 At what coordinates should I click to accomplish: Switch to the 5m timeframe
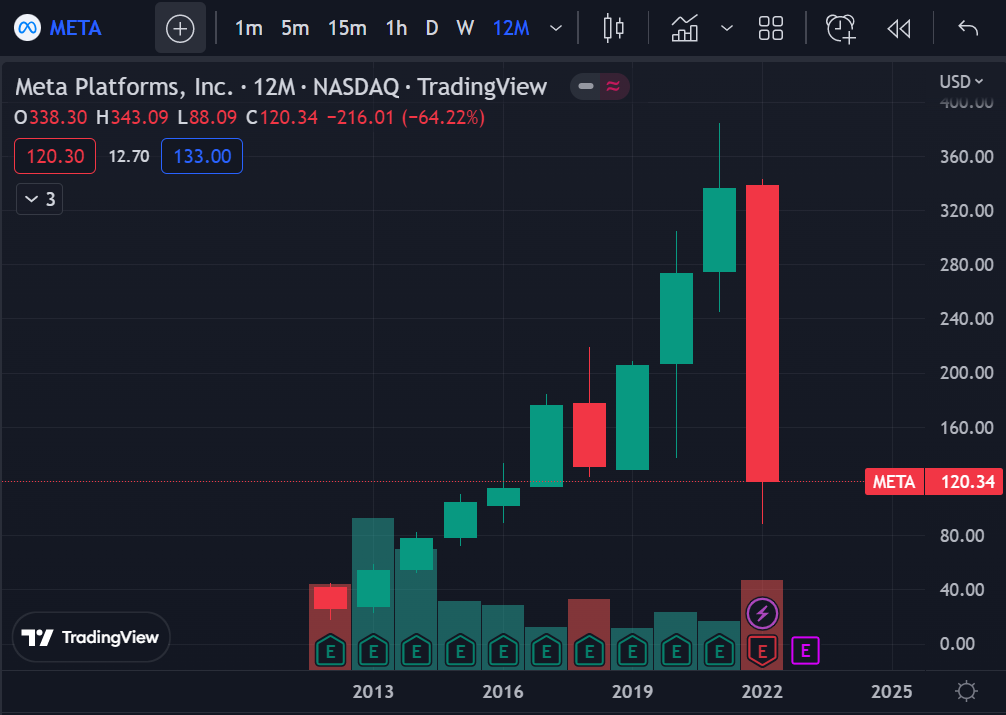[x=295, y=29]
